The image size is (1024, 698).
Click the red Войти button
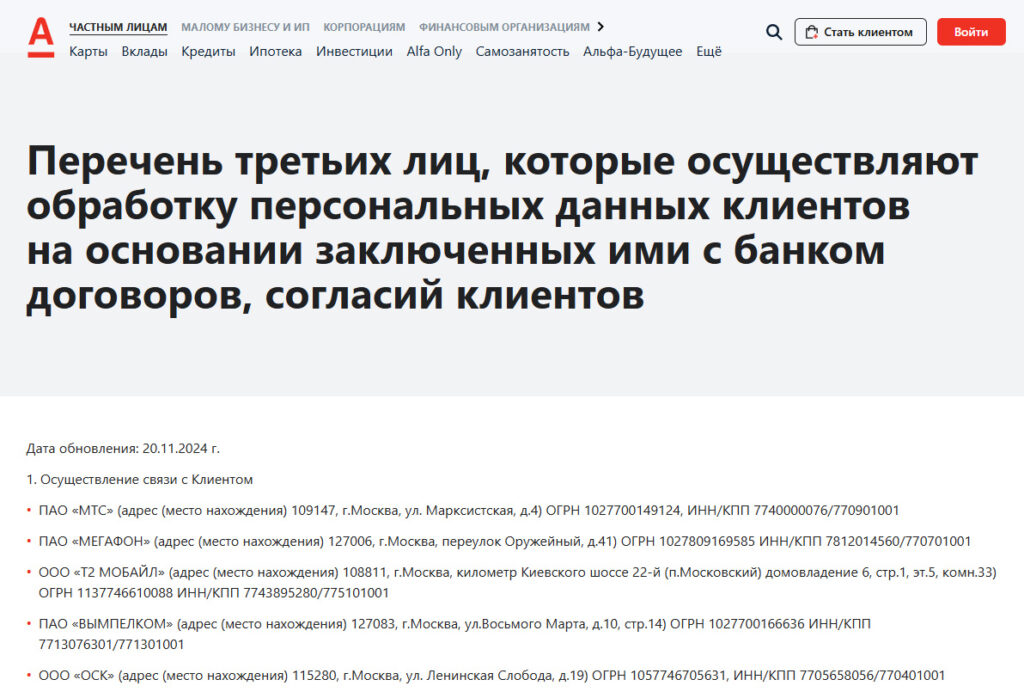pyautogui.click(x=971, y=32)
